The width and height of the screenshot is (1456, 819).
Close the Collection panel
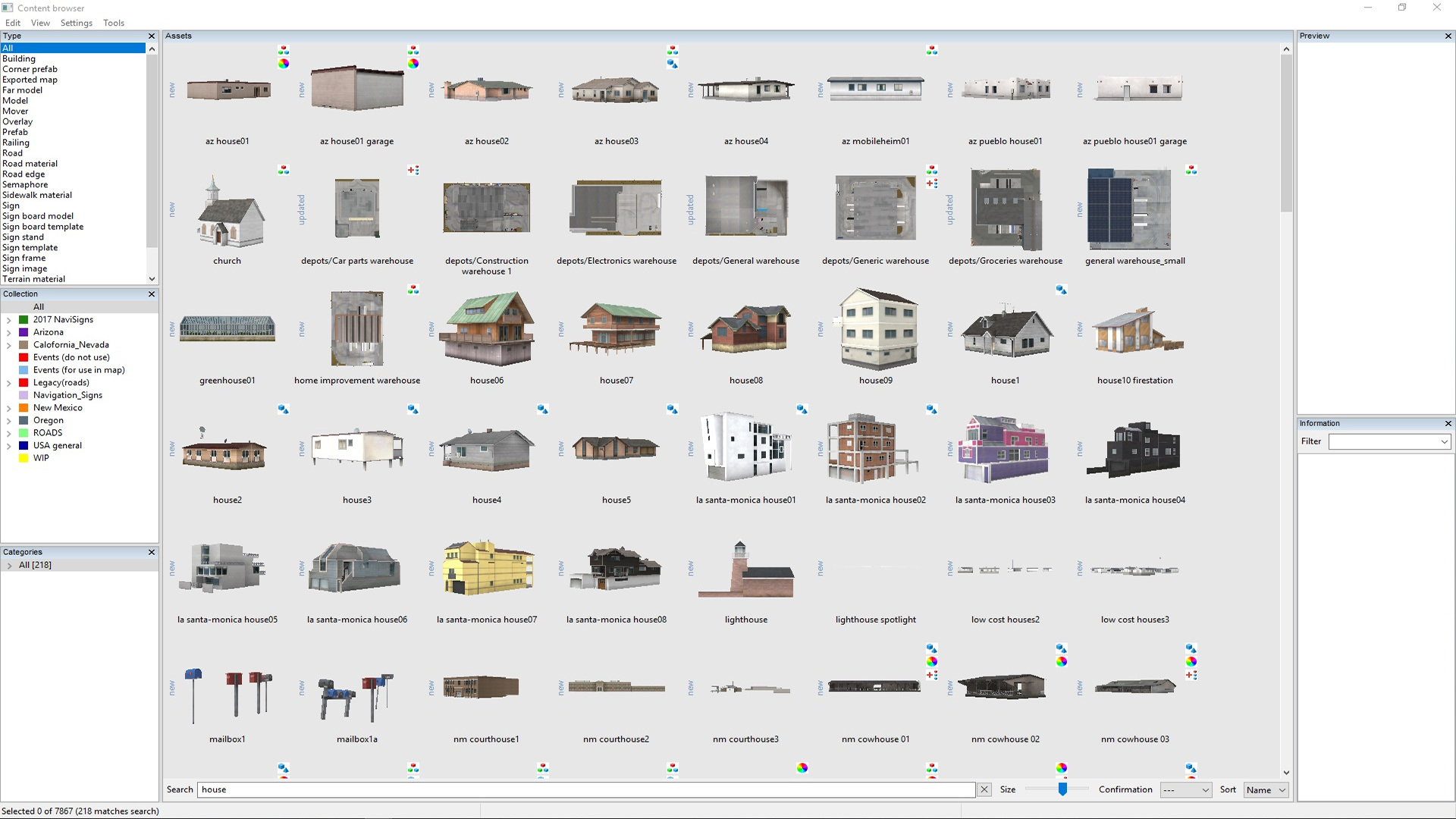(152, 294)
